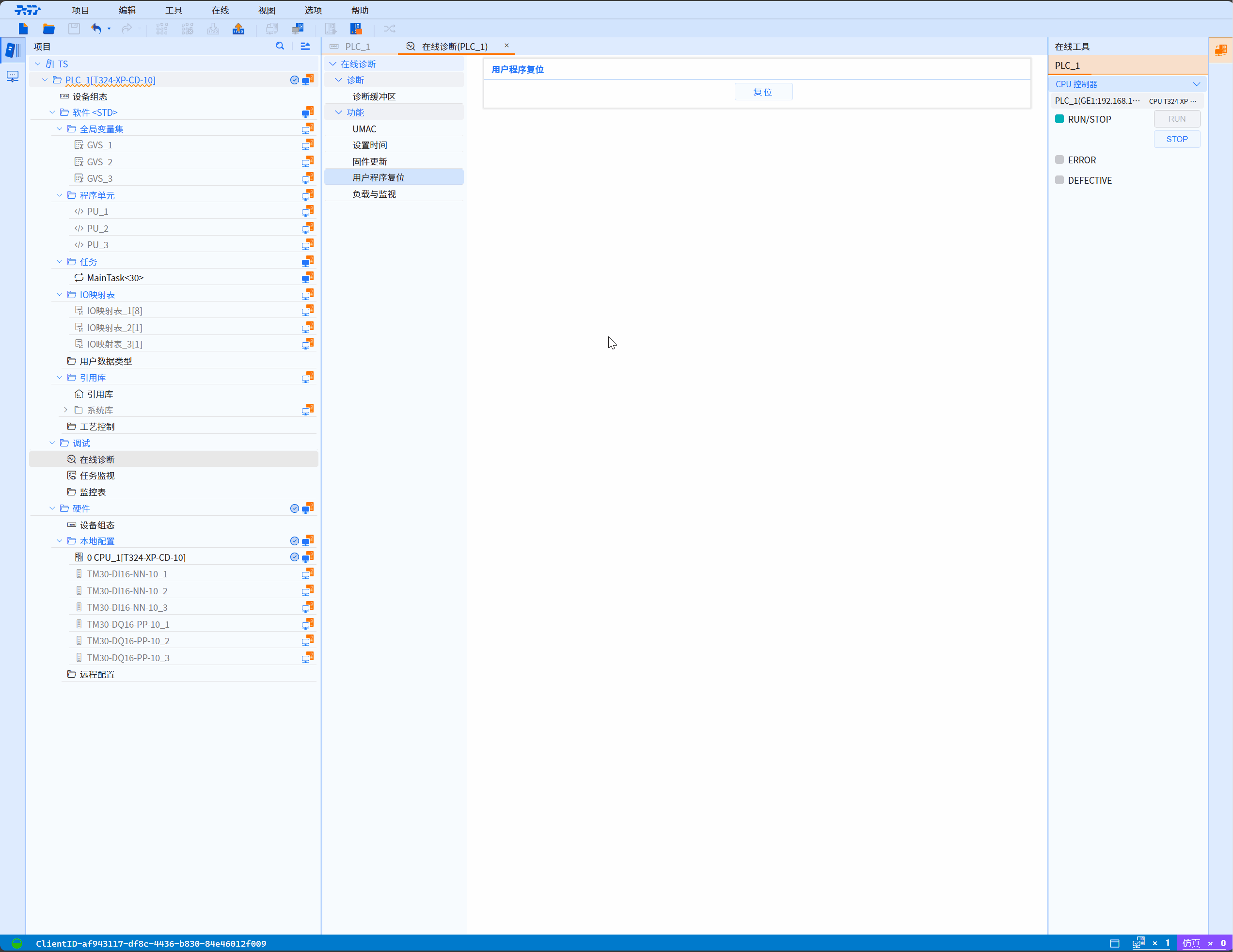Click the new project file icon
Viewport: 1233px width, 952px height.
pyautogui.click(x=23, y=28)
